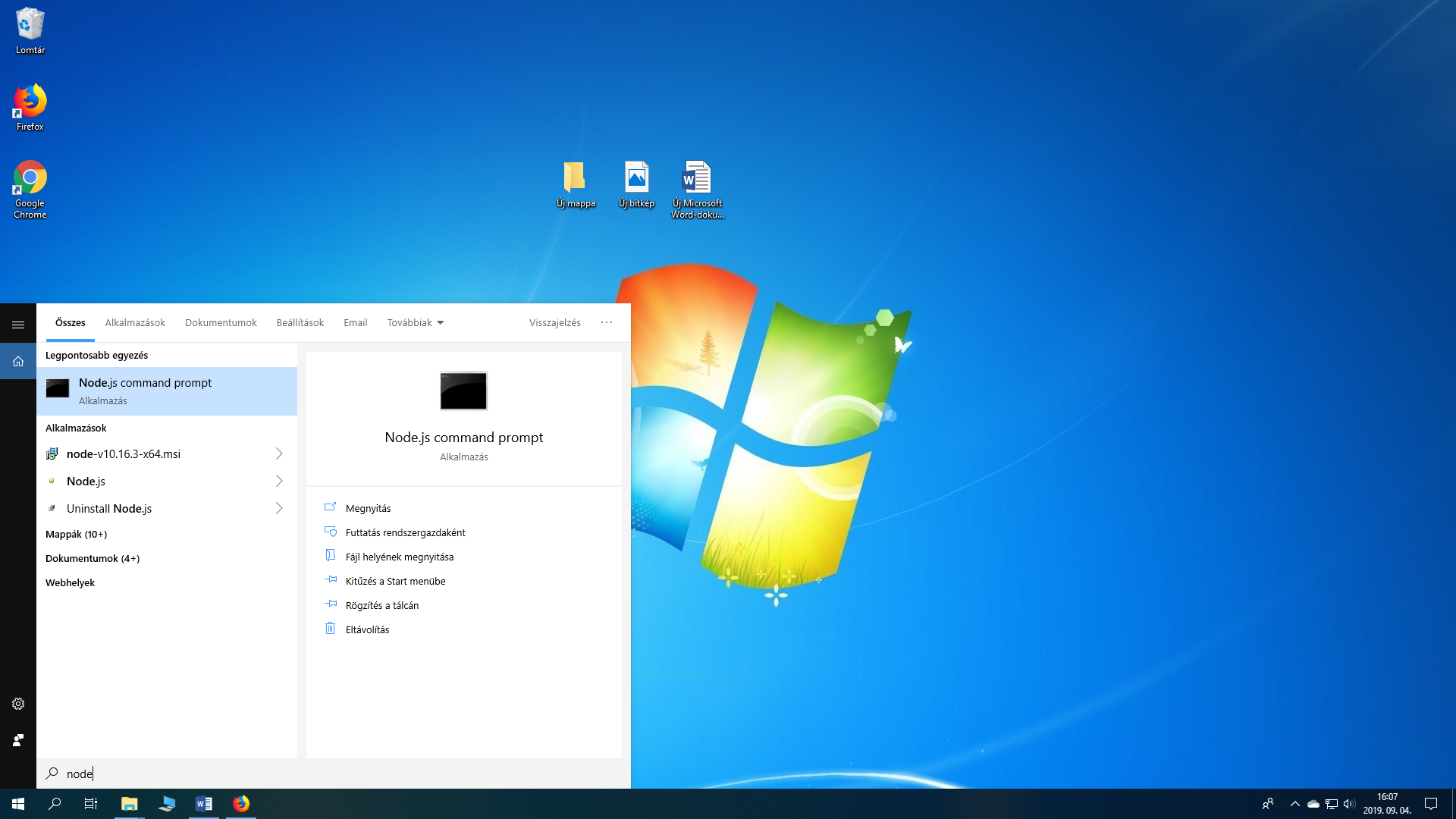Go to the search home icon
This screenshot has height=819, width=1456.
18,361
